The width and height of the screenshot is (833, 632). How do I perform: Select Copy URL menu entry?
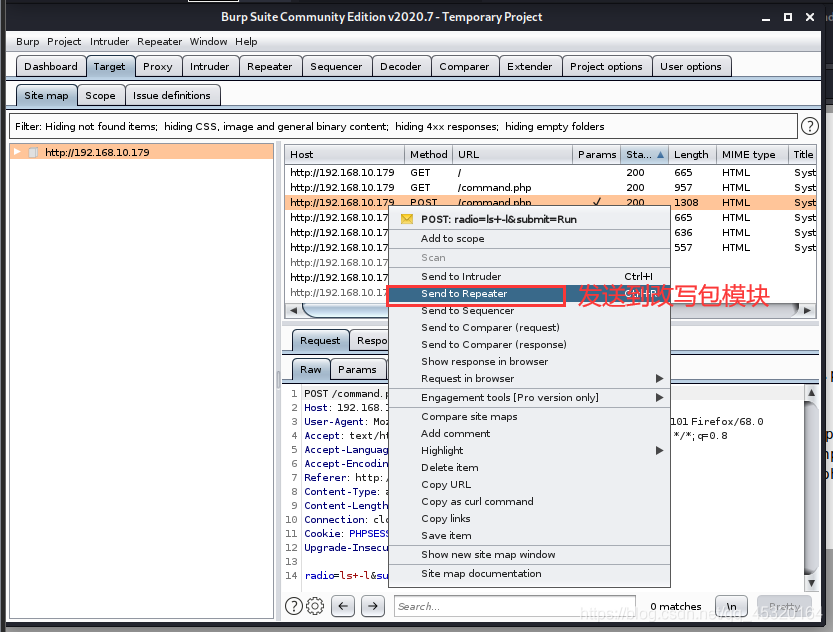point(529,485)
